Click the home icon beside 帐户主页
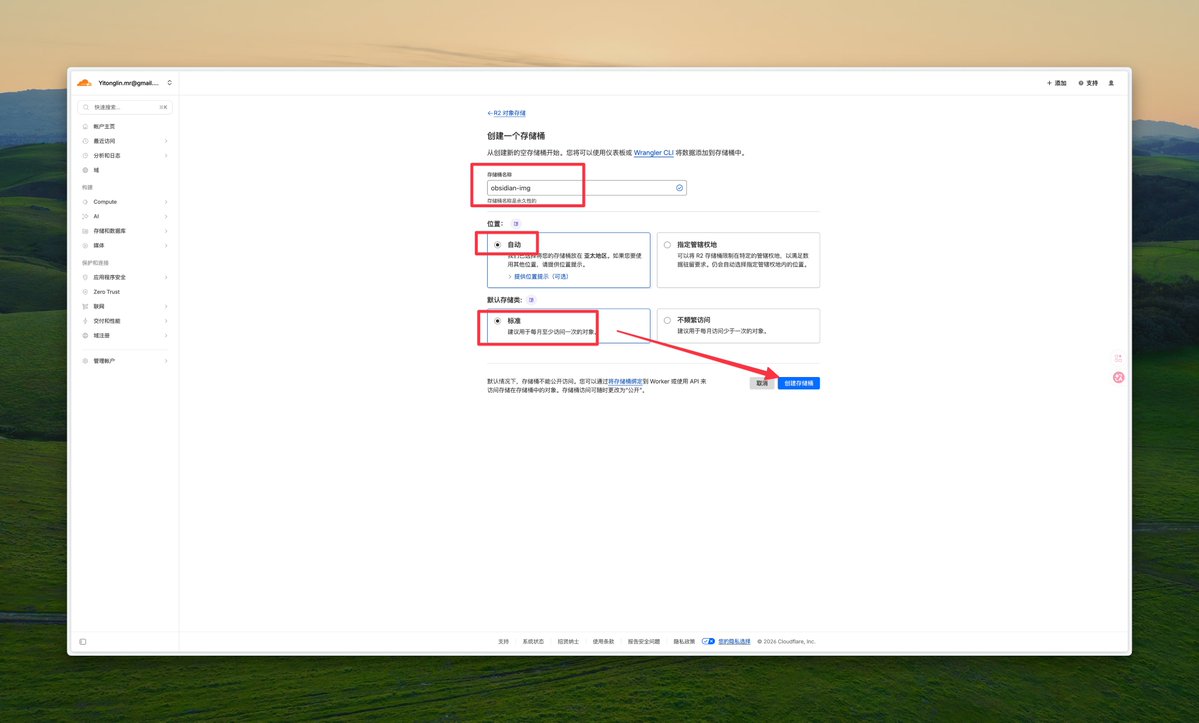Viewport: 1199px width, 723px height. pos(85,126)
